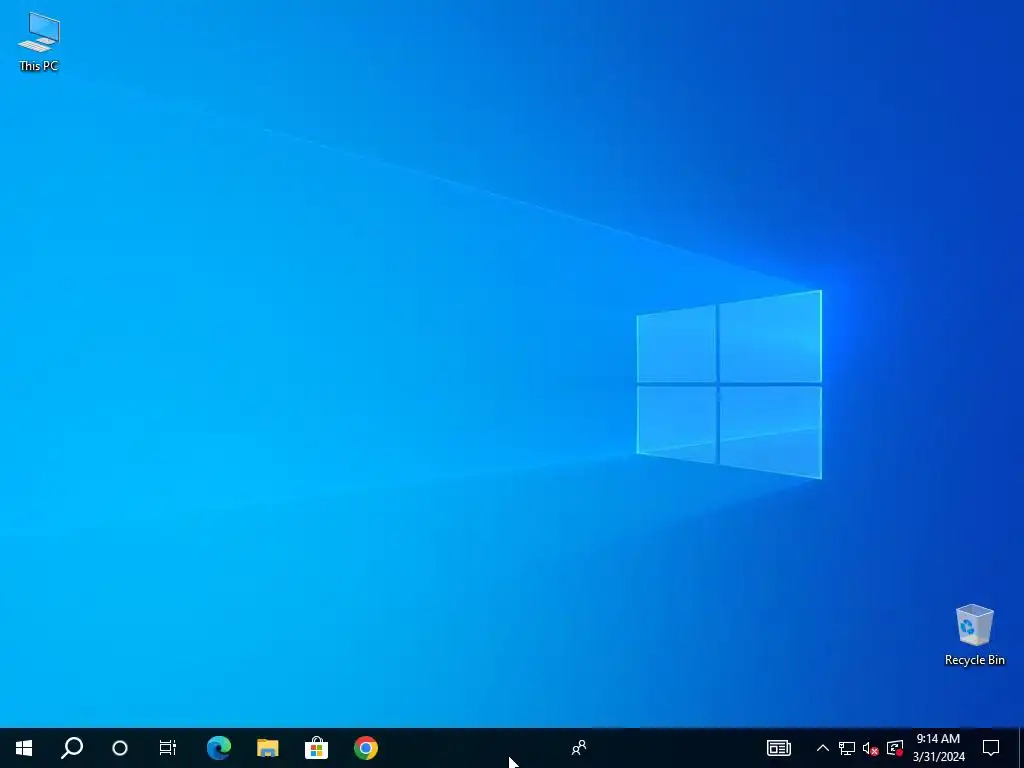Select the Recycle Bin desktop icon
The height and width of the screenshot is (768, 1024).
tap(974, 635)
